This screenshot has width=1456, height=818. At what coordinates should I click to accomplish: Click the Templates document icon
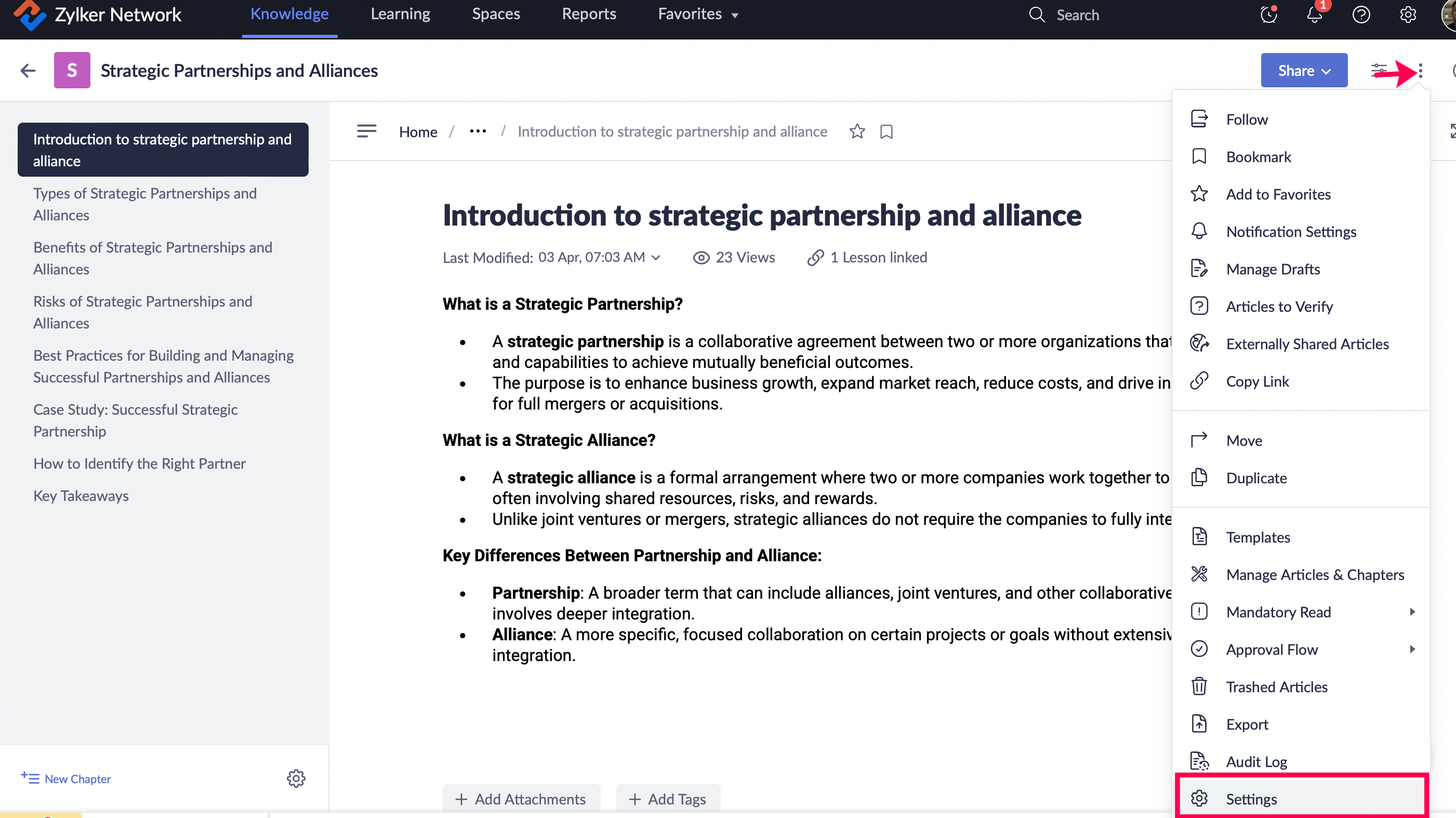point(1199,537)
